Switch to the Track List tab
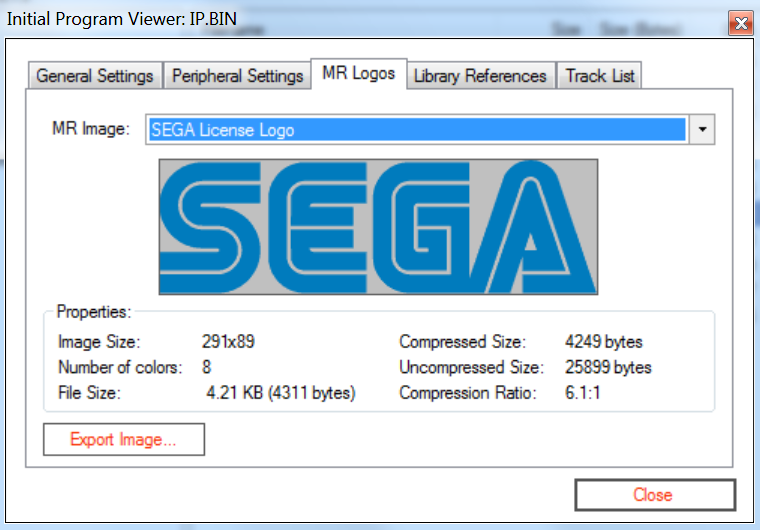This screenshot has width=760, height=530. 600,76
